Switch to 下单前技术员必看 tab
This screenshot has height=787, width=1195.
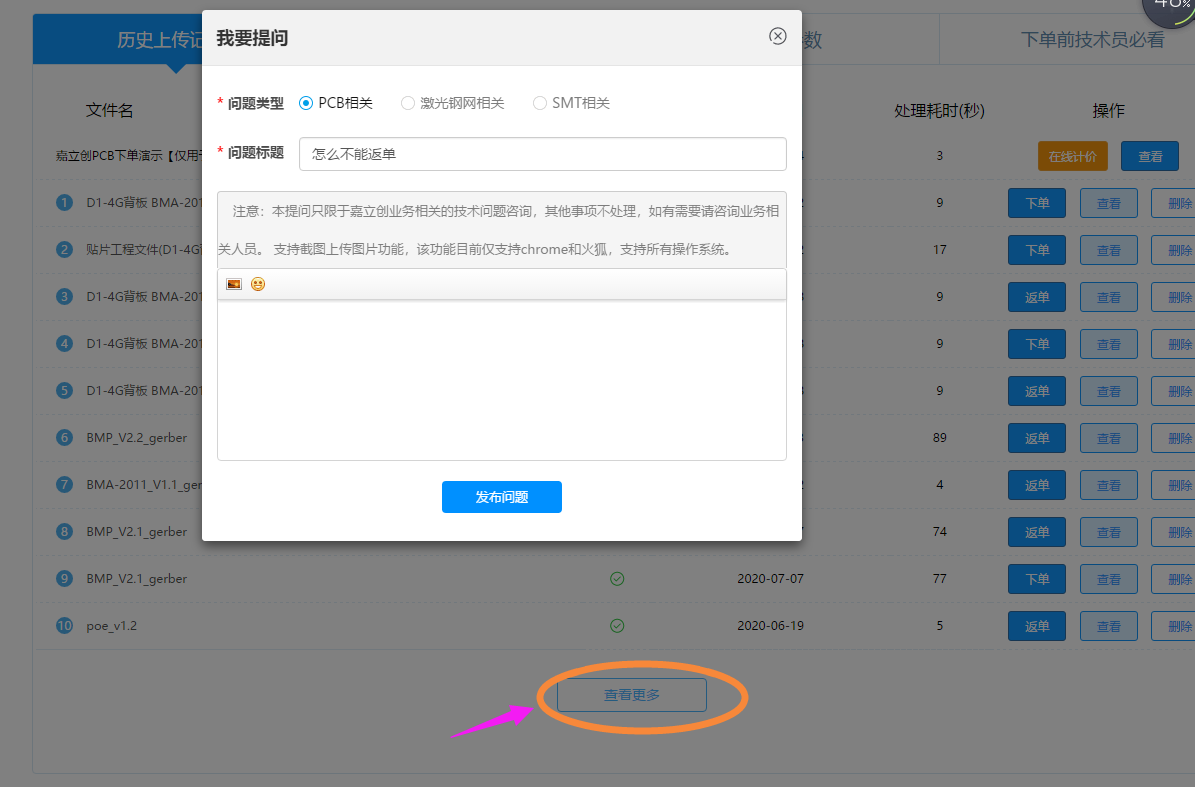[1092, 40]
